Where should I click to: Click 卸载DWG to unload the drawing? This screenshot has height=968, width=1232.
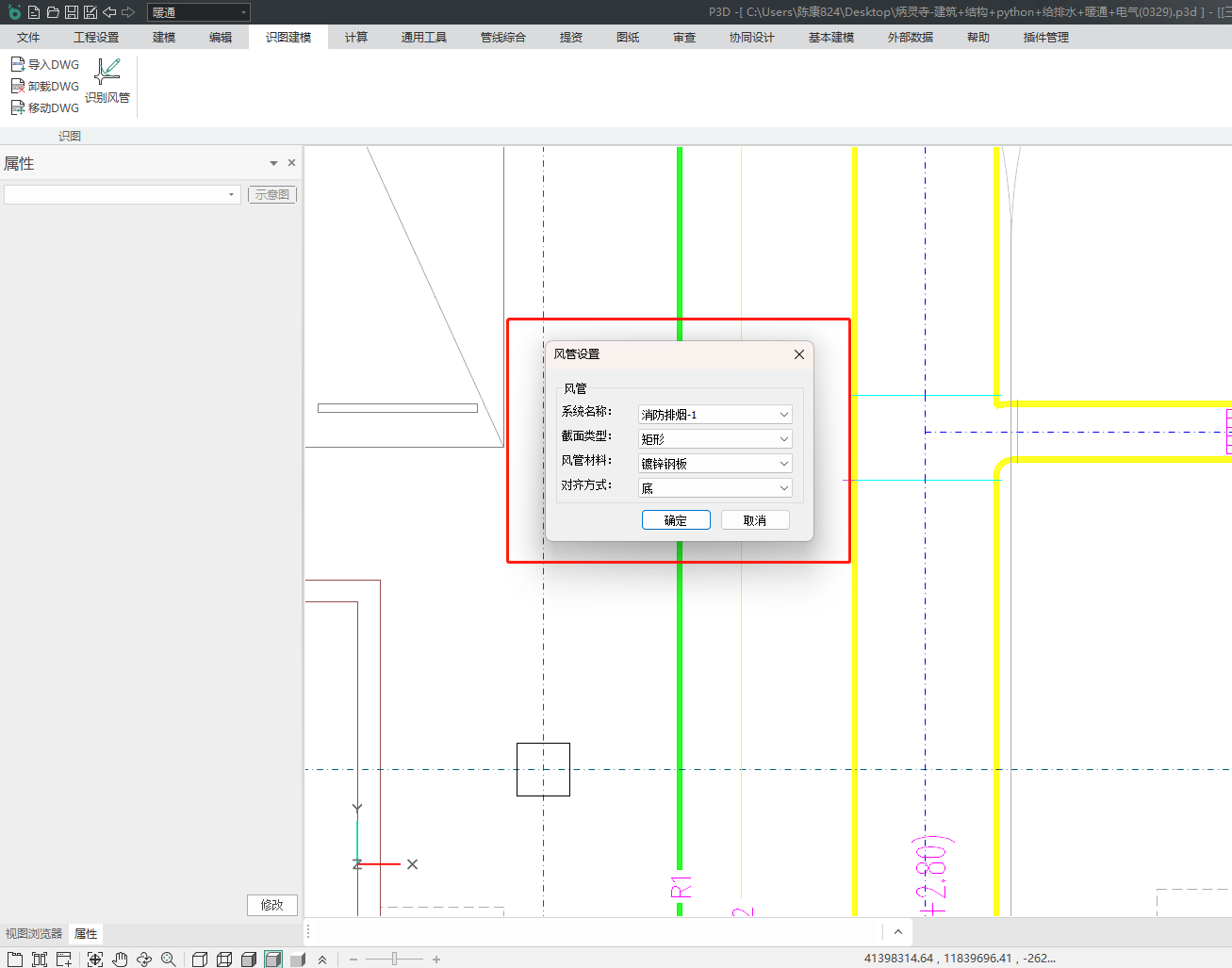click(44, 86)
